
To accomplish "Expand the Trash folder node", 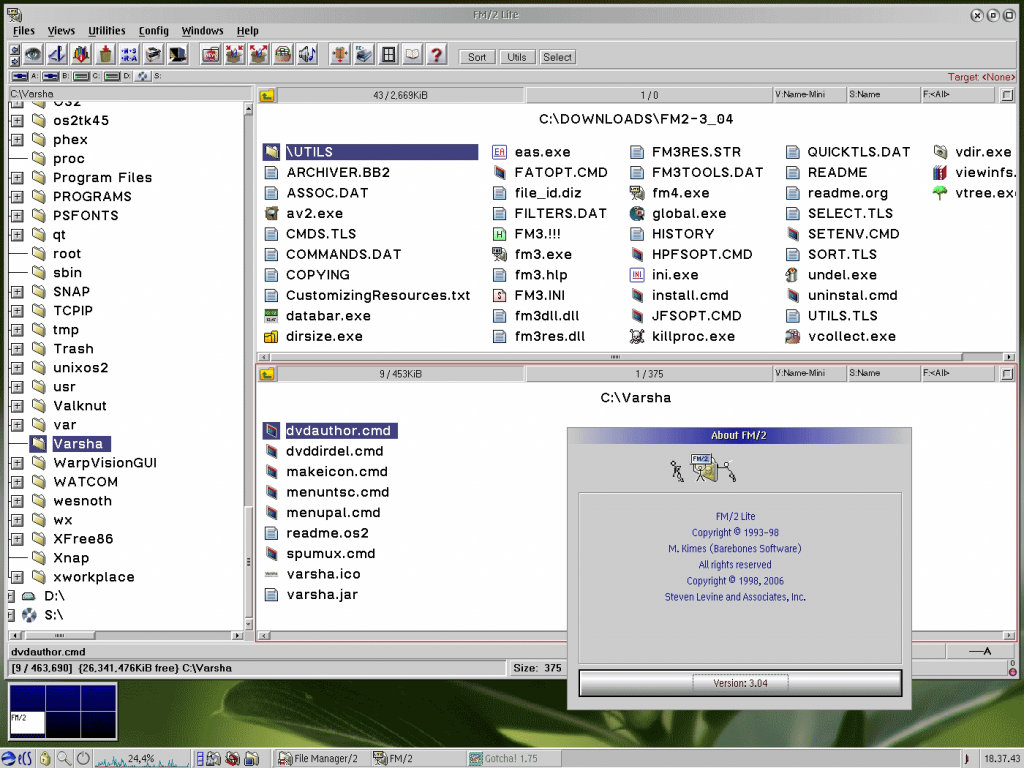I will [x=17, y=349].
